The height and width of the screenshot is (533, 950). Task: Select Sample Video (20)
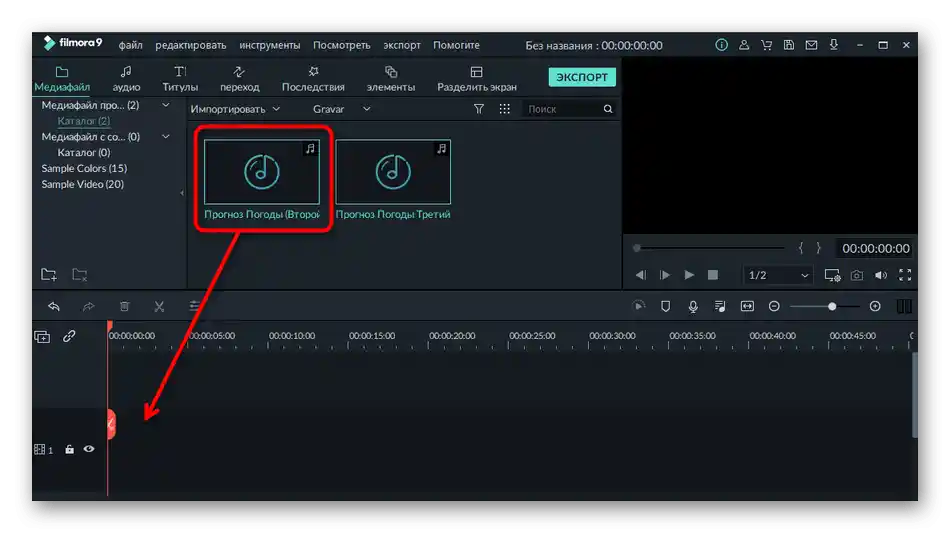[82, 184]
